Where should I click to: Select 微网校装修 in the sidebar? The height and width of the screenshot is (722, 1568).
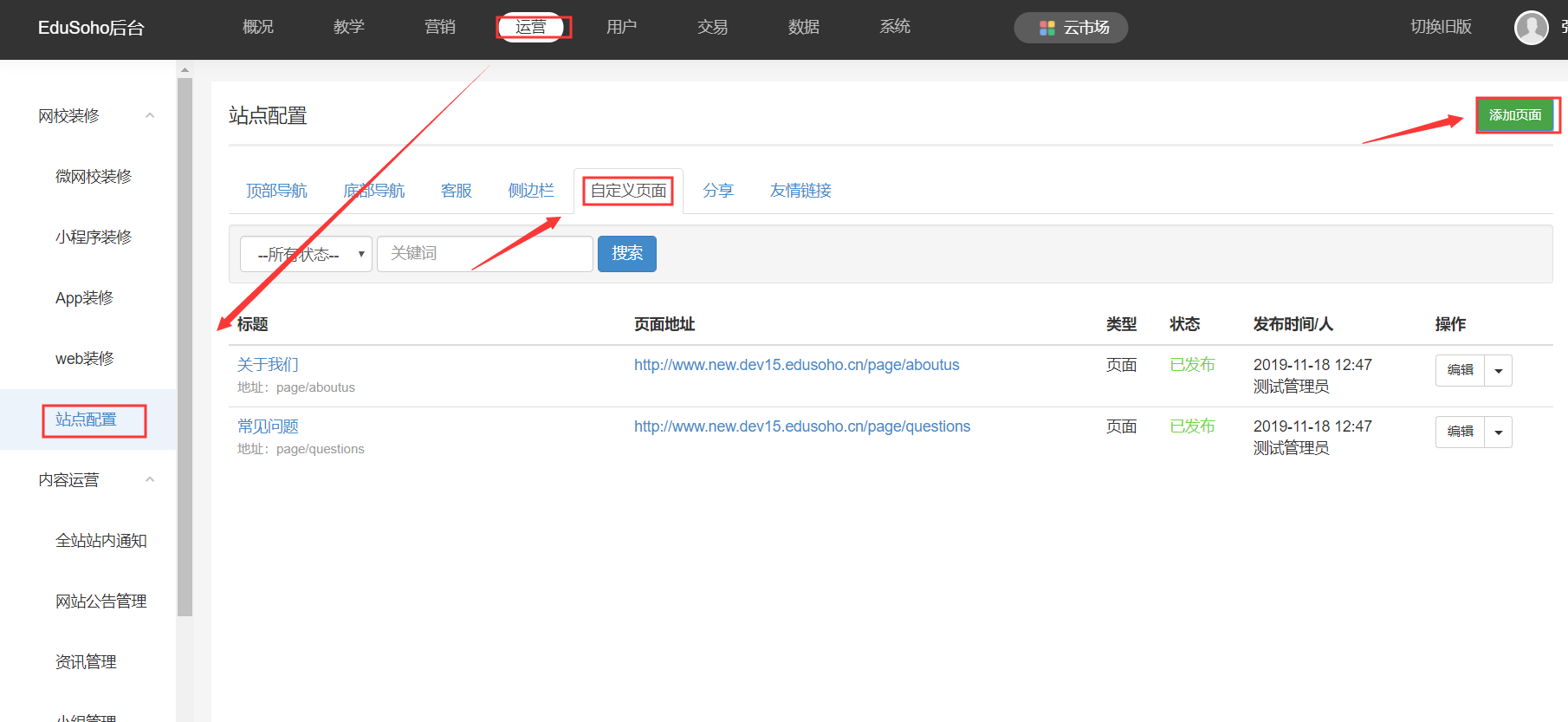pyautogui.click(x=94, y=177)
